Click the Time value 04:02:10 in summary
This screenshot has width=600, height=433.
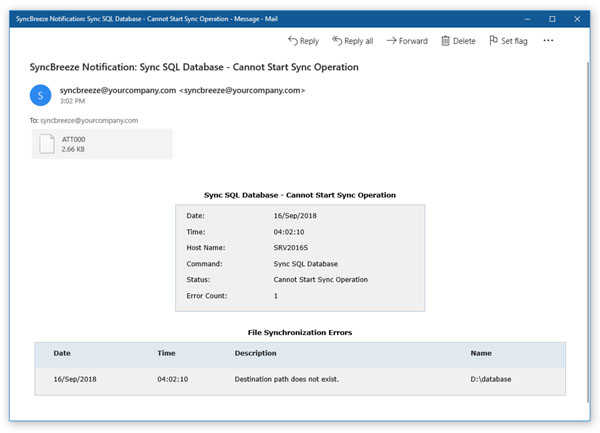[289, 232]
